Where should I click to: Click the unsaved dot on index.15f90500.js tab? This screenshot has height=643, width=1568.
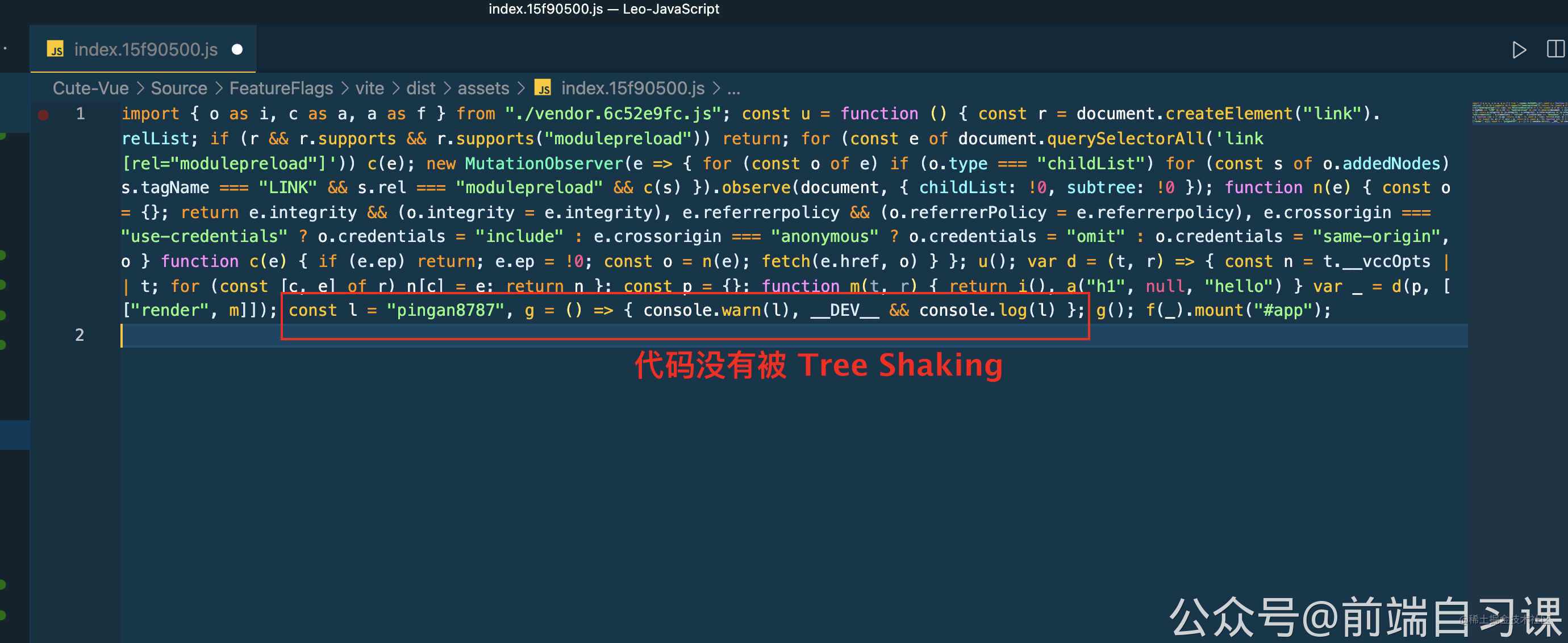(x=237, y=50)
